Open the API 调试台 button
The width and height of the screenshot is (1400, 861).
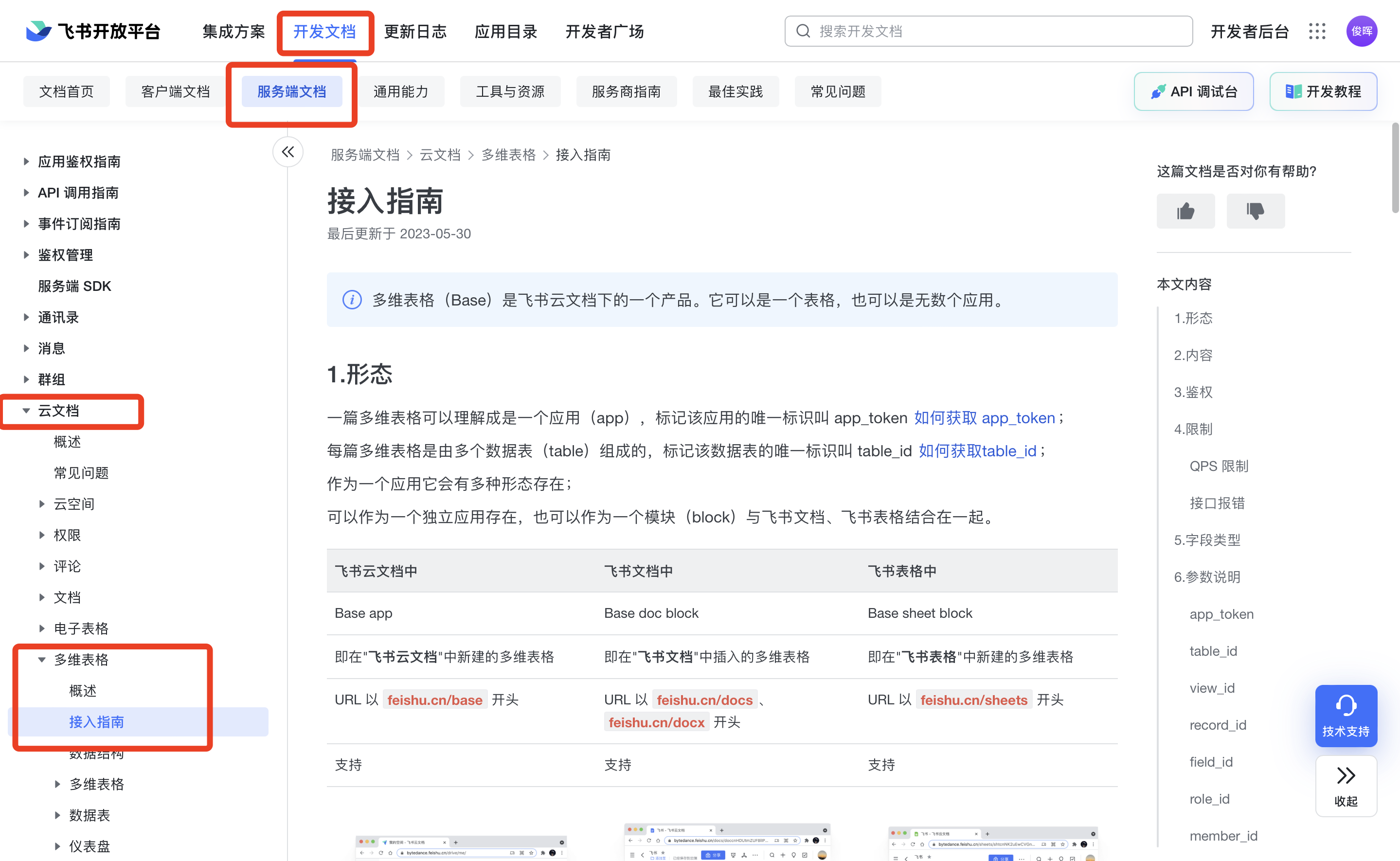(1193, 91)
